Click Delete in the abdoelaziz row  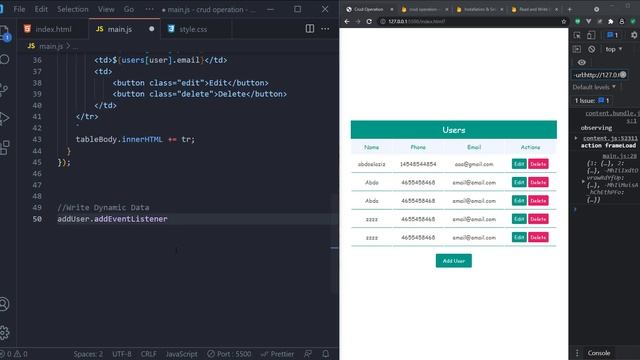538,164
